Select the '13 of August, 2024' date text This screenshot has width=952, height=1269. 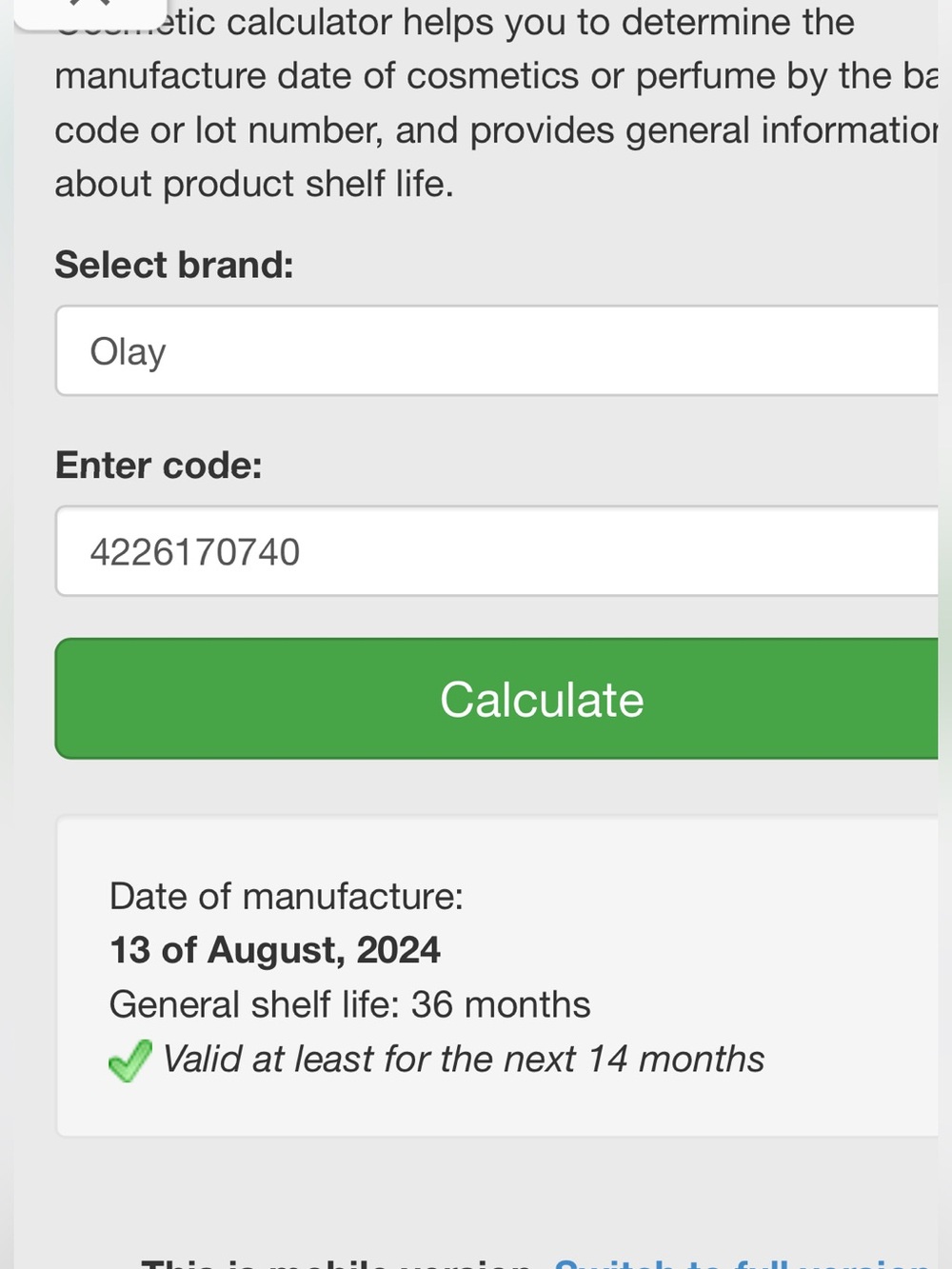click(275, 950)
